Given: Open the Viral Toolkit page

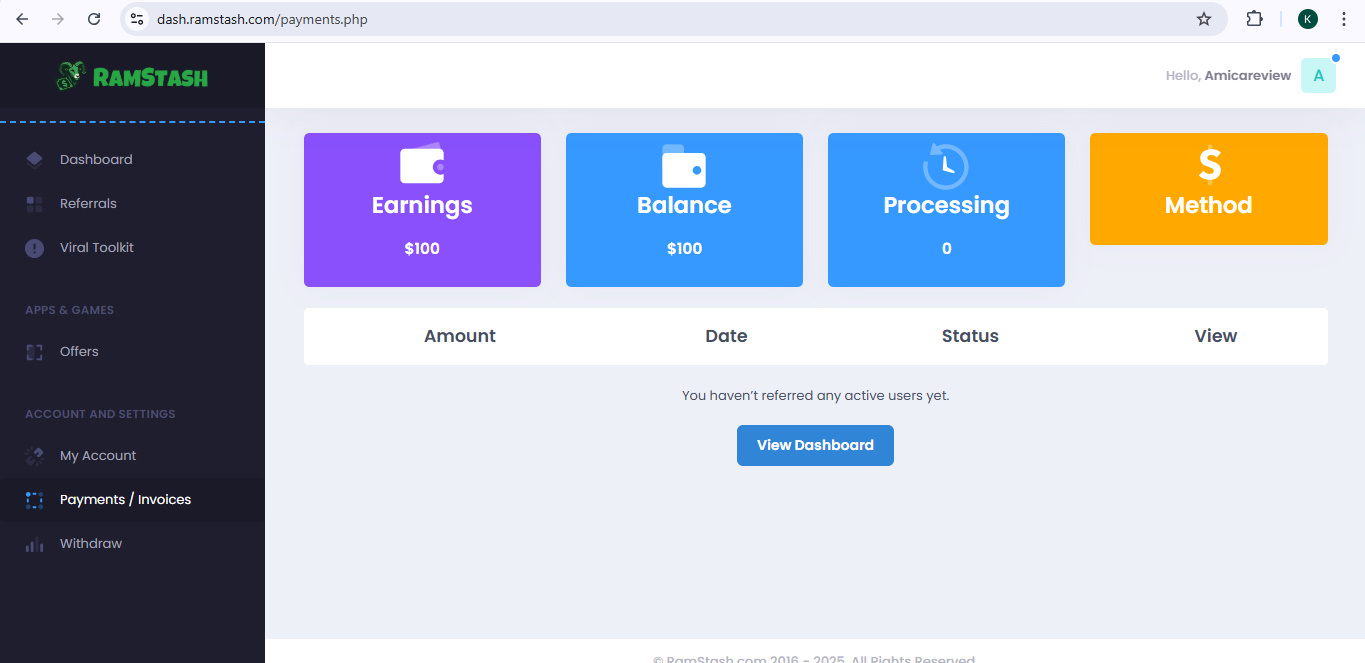Looking at the screenshot, I should (x=96, y=248).
